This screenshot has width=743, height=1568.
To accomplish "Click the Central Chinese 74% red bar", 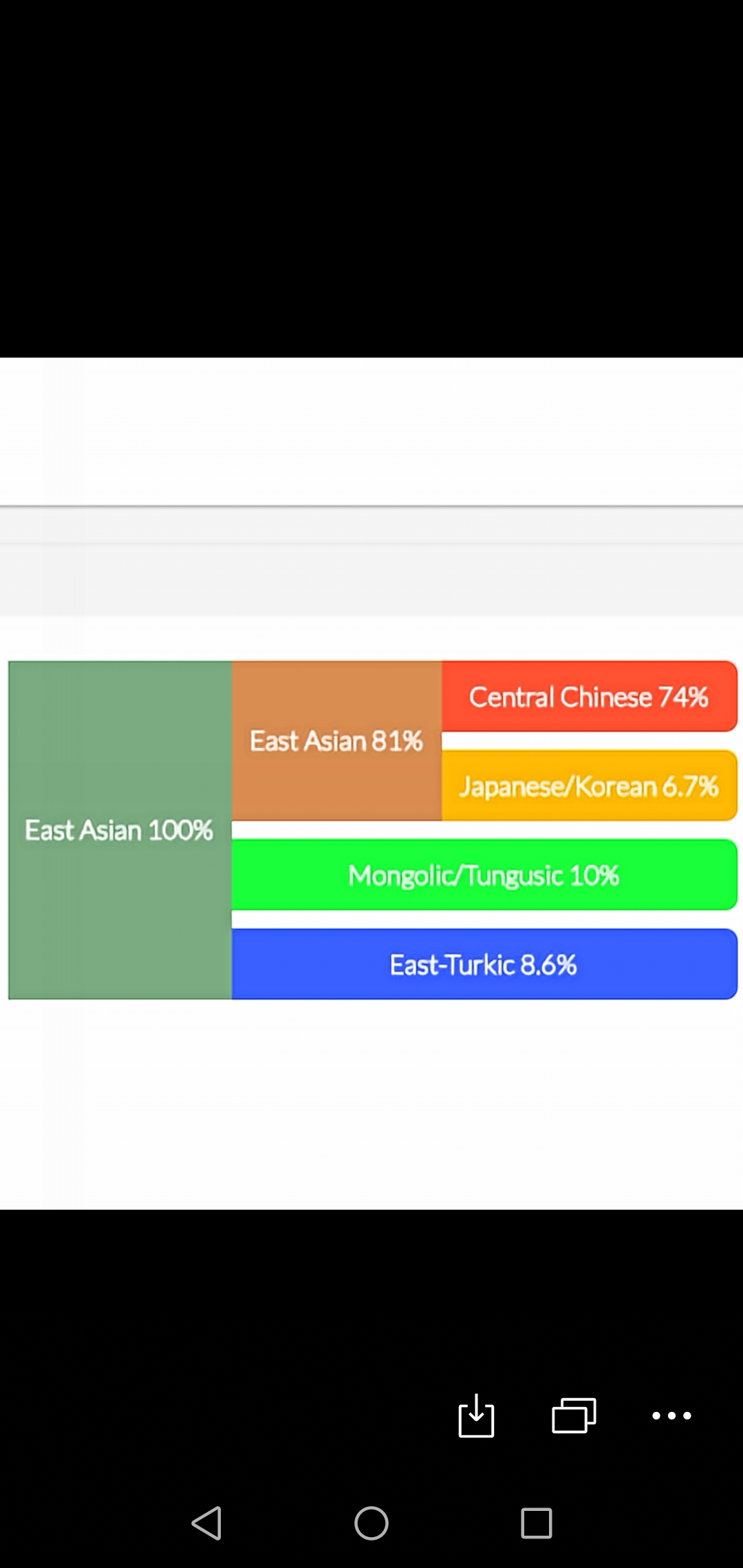I will (590, 696).
